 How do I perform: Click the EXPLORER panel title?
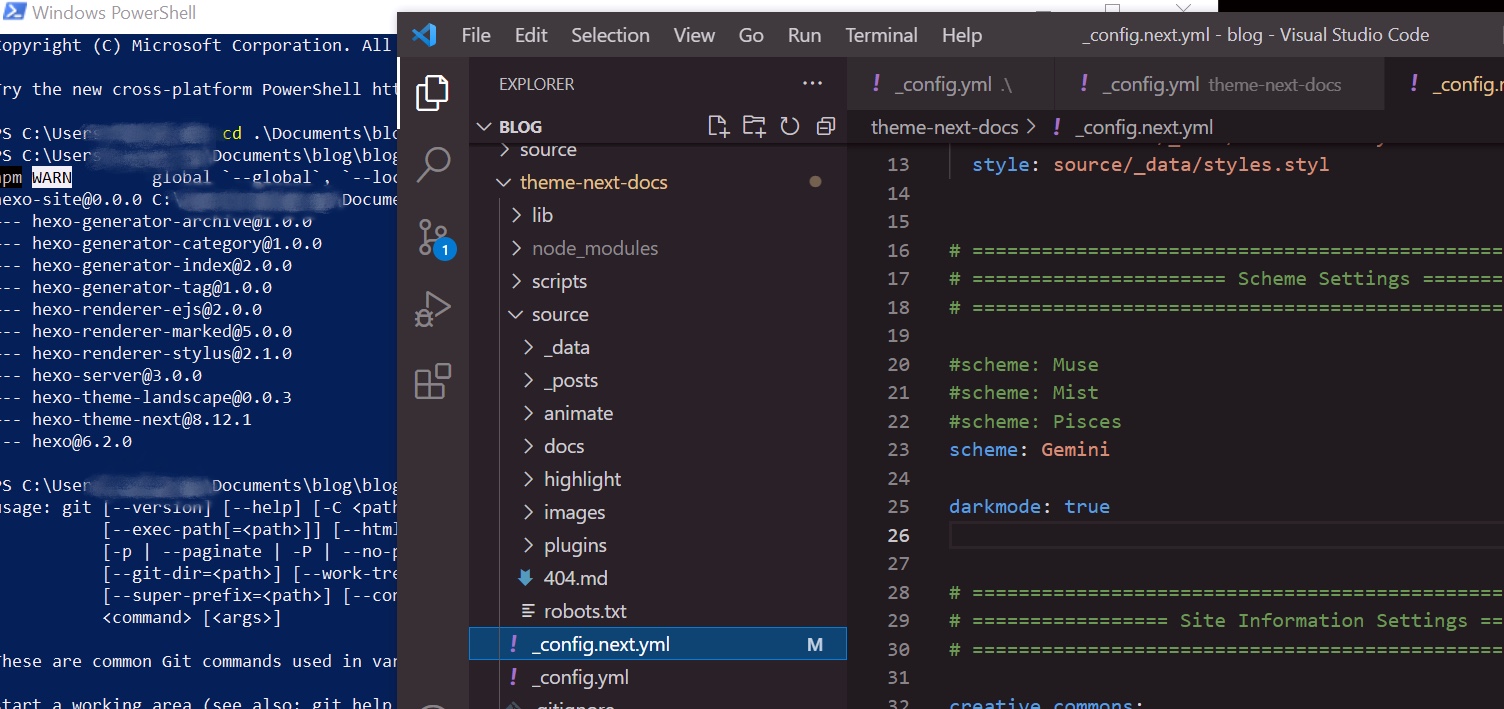(537, 84)
